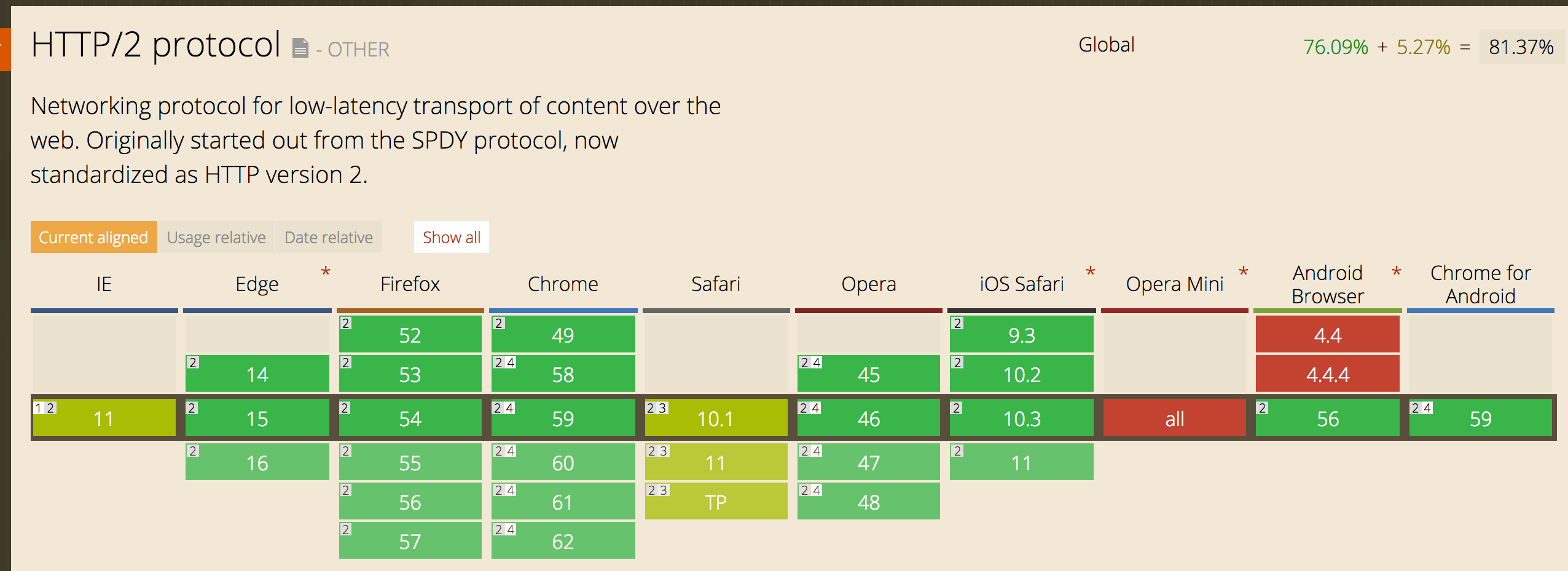Click the Firefox column header
Viewport: 1568px width, 571px height.
click(x=410, y=284)
